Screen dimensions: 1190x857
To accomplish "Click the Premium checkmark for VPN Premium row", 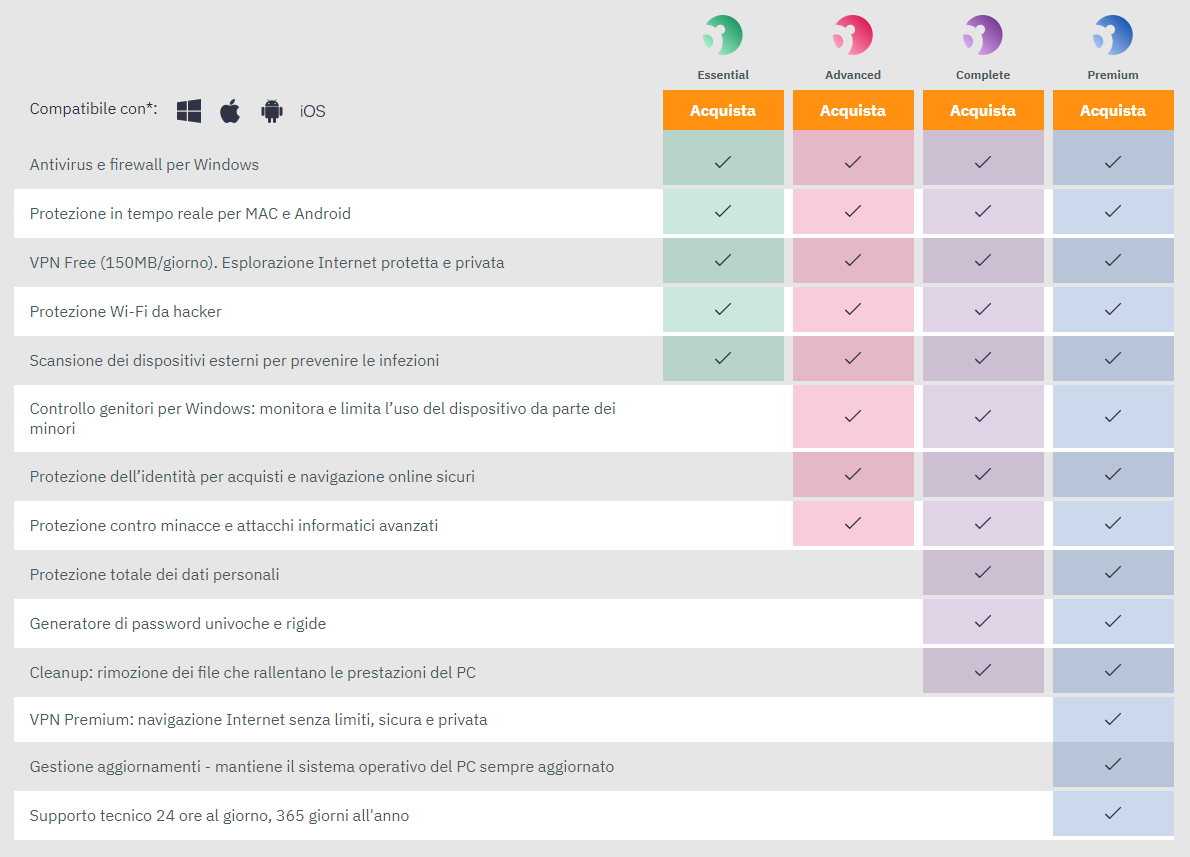I will [x=1113, y=719].
